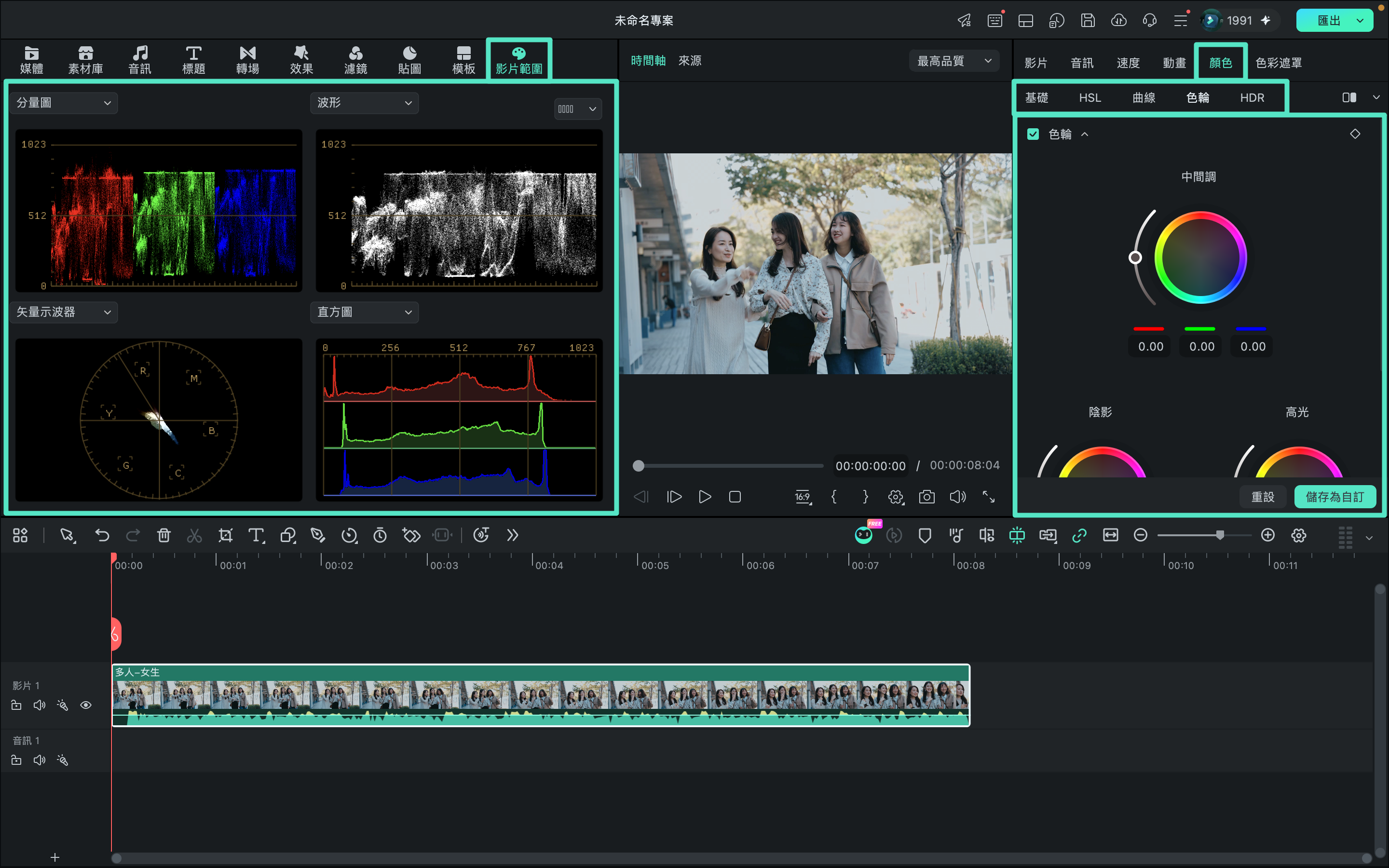The width and height of the screenshot is (1389, 868).
Task: Open the 矢量示波器 scope dropdown
Action: coord(64,312)
